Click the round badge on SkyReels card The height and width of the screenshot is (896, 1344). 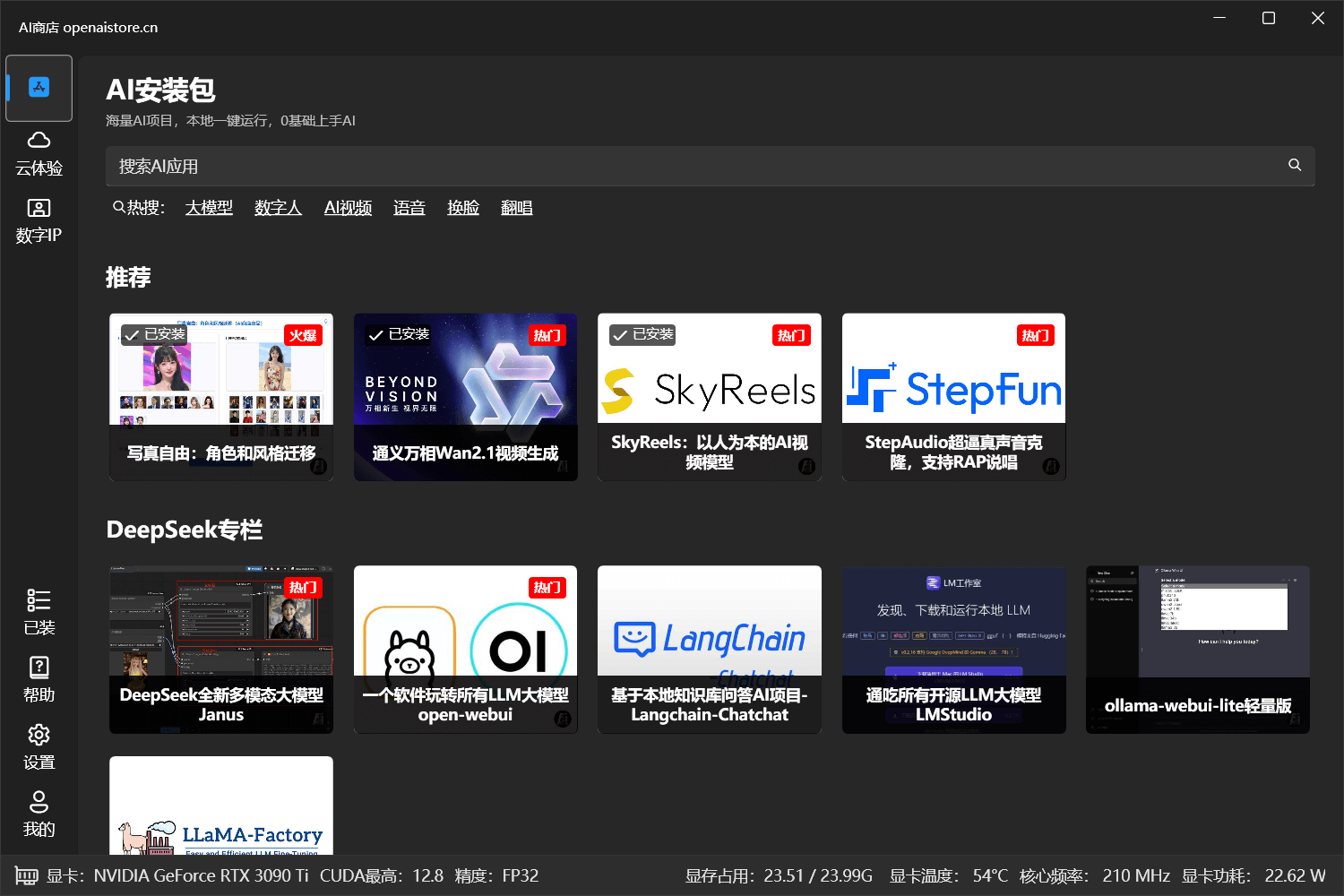click(806, 466)
